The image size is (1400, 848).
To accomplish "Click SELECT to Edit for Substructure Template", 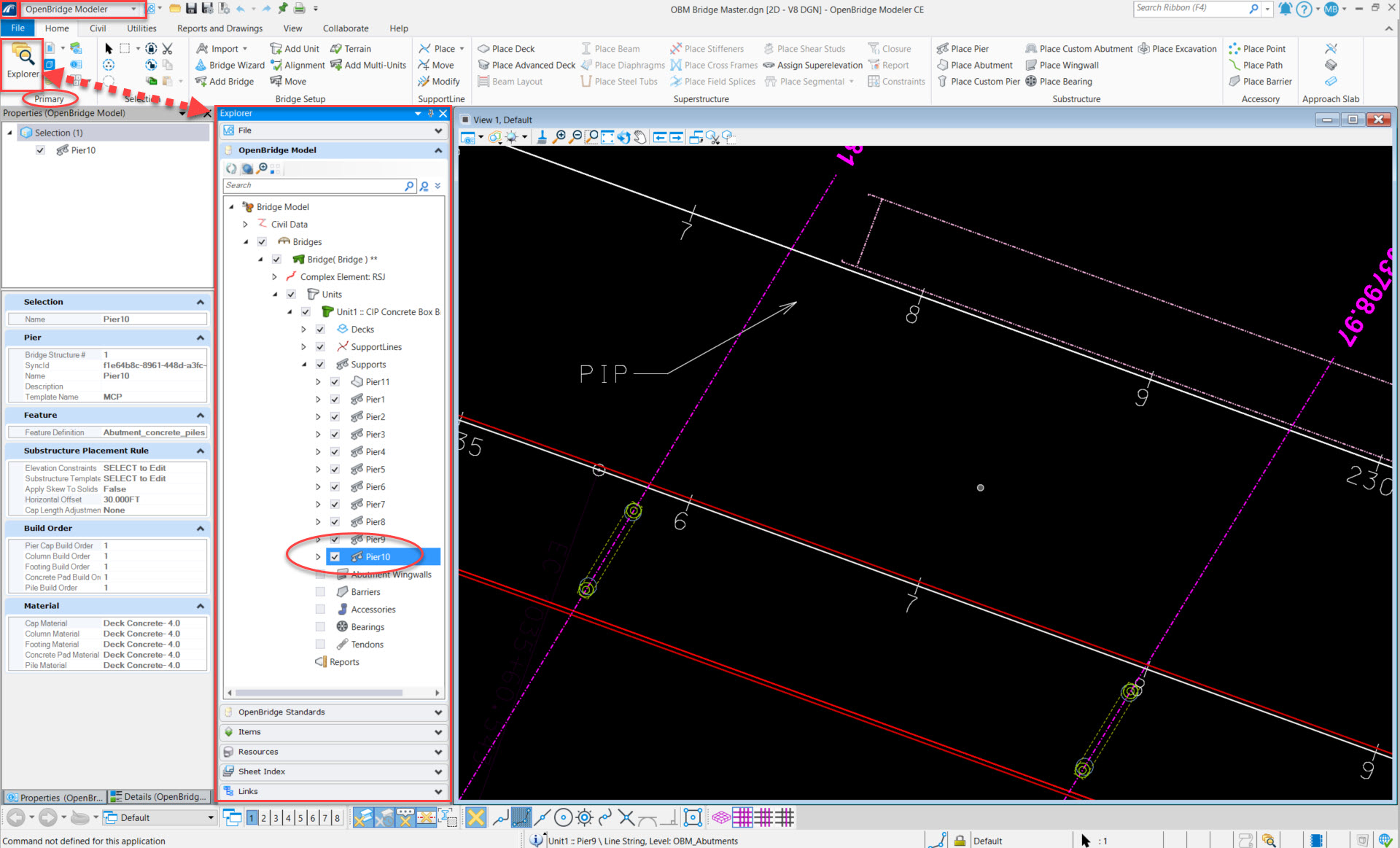I will coord(135,479).
